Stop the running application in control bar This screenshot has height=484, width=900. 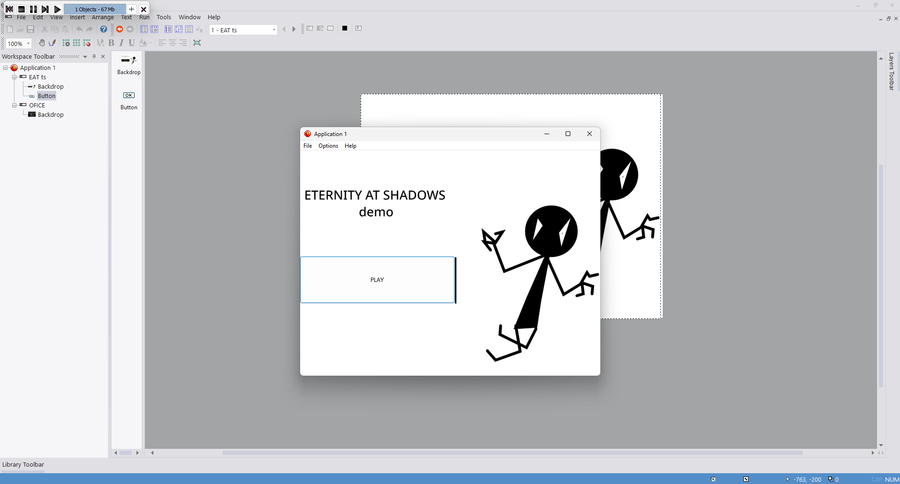pos(21,9)
